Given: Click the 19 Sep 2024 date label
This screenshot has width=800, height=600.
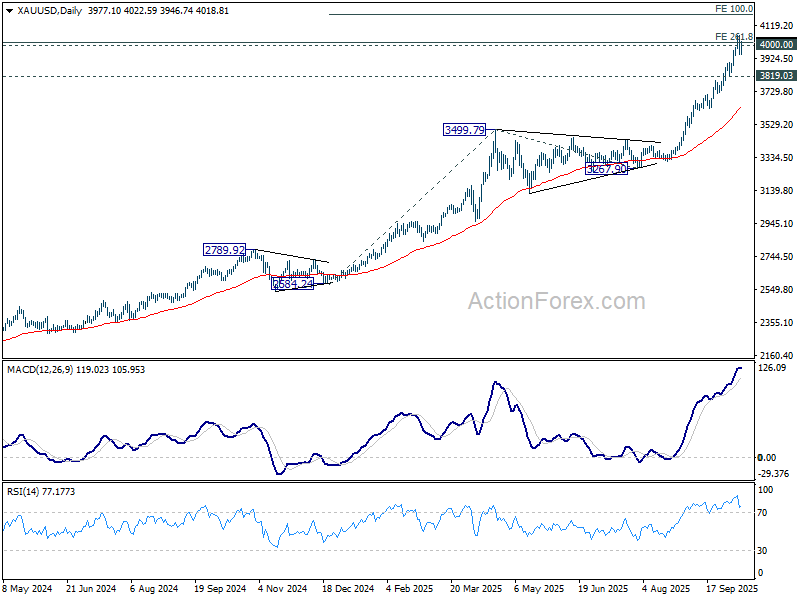Looking at the screenshot, I should coord(220,589).
